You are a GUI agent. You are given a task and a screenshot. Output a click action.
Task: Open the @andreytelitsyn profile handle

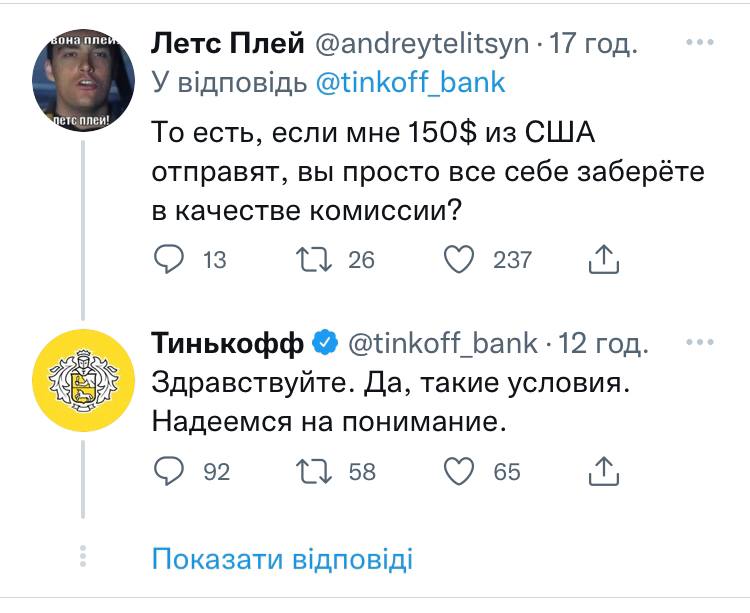click(x=422, y=45)
